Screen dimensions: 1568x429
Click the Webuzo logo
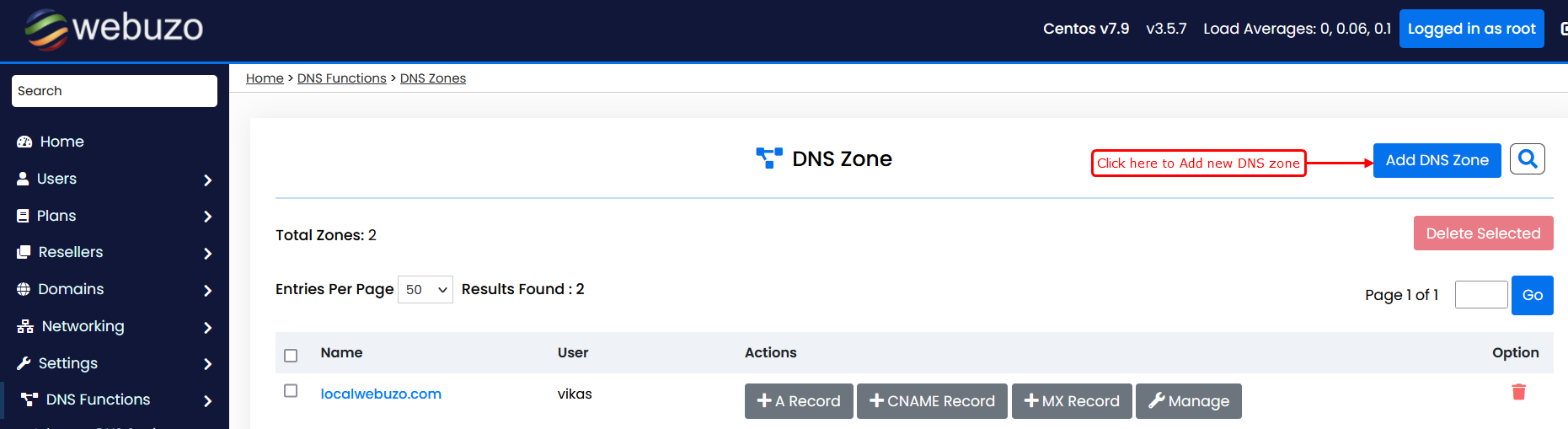coord(114,29)
